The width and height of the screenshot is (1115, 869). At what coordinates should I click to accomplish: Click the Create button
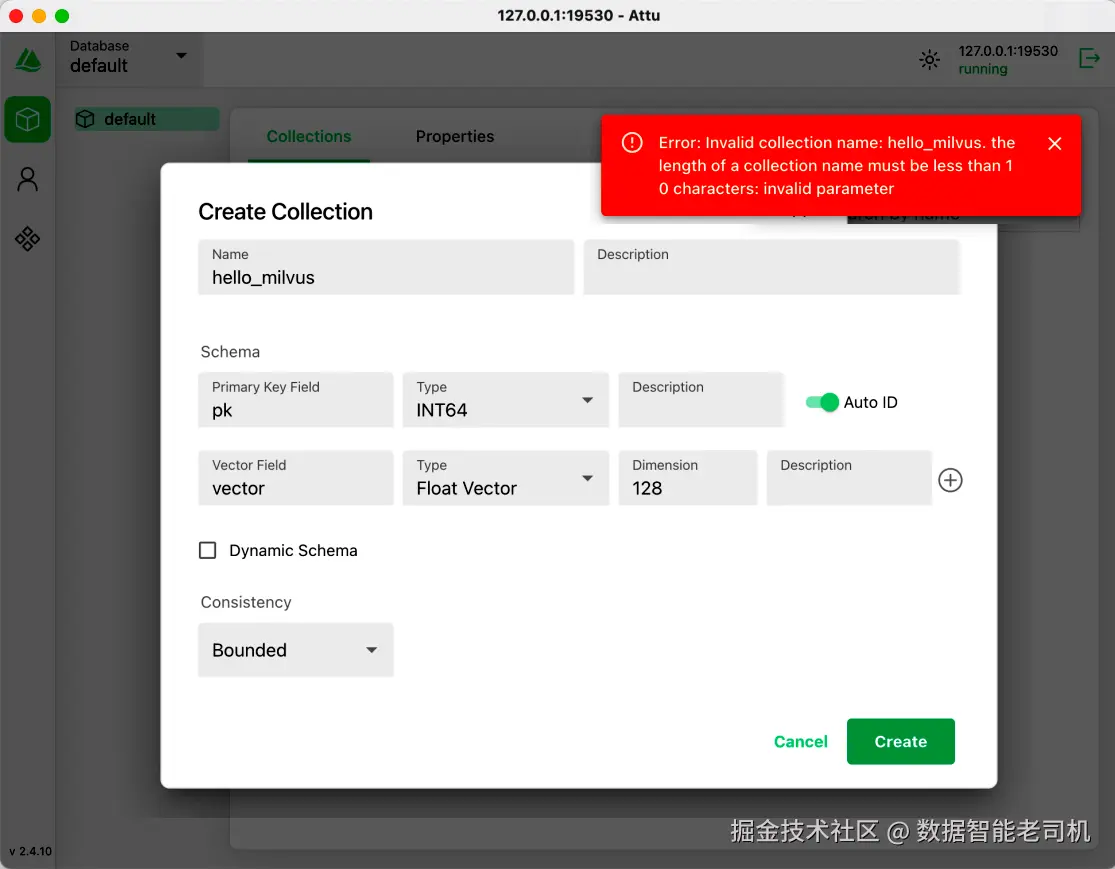pyautogui.click(x=900, y=741)
